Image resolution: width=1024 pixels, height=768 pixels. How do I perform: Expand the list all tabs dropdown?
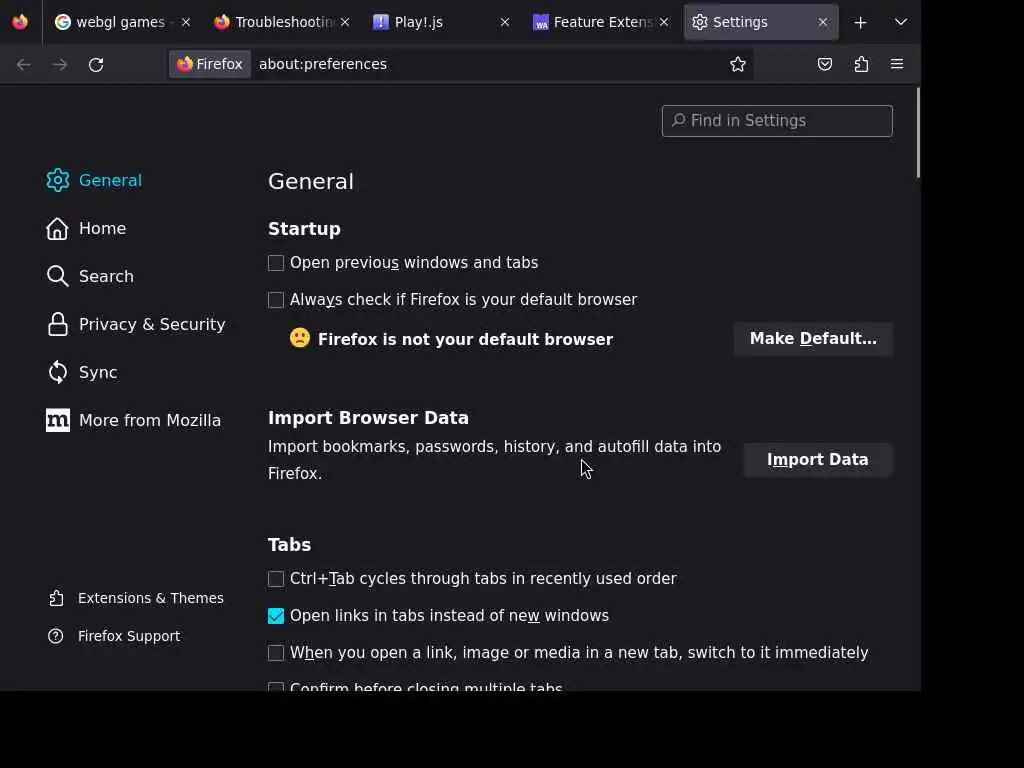coord(901,22)
